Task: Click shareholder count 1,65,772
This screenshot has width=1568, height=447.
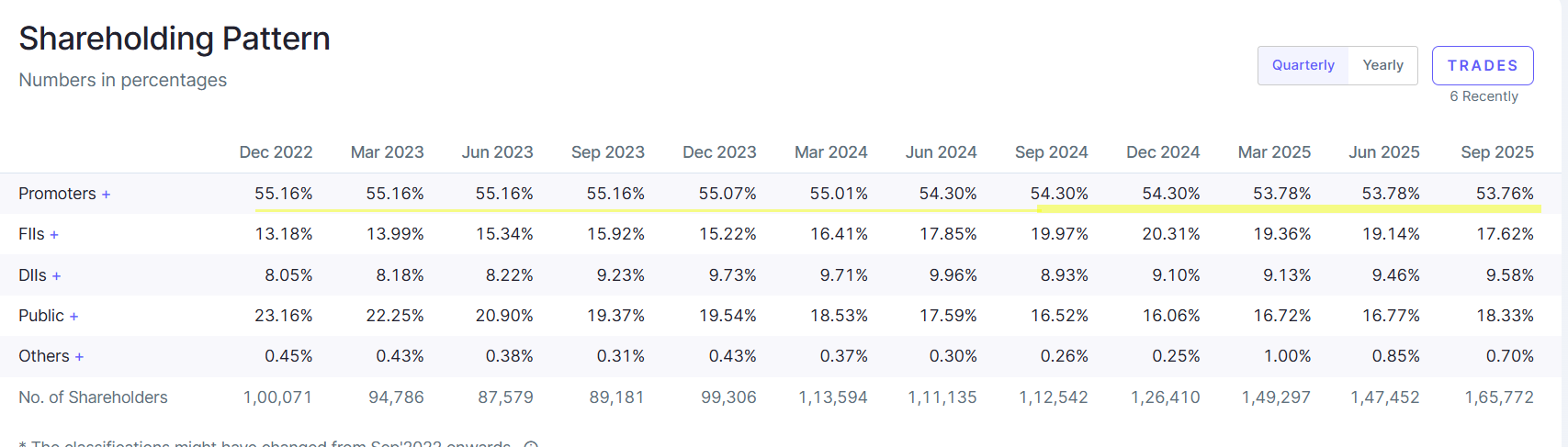Action: pyautogui.click(x=1498, y=397)
